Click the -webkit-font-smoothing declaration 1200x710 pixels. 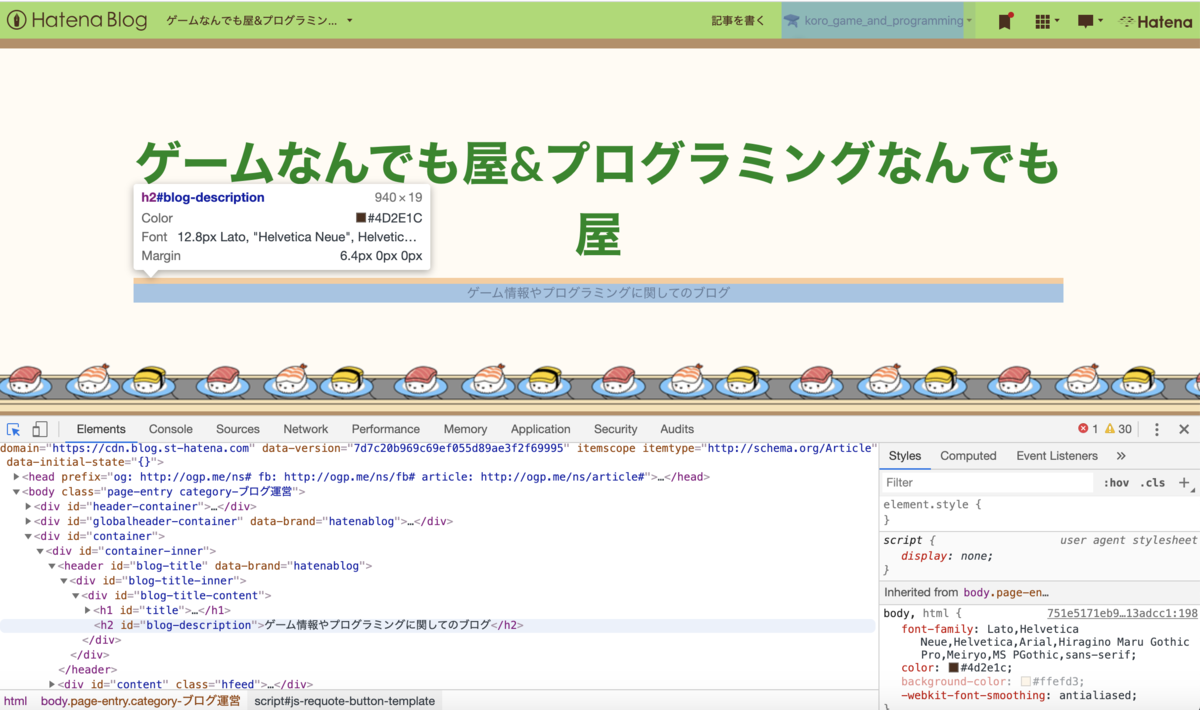point(1019,696)
